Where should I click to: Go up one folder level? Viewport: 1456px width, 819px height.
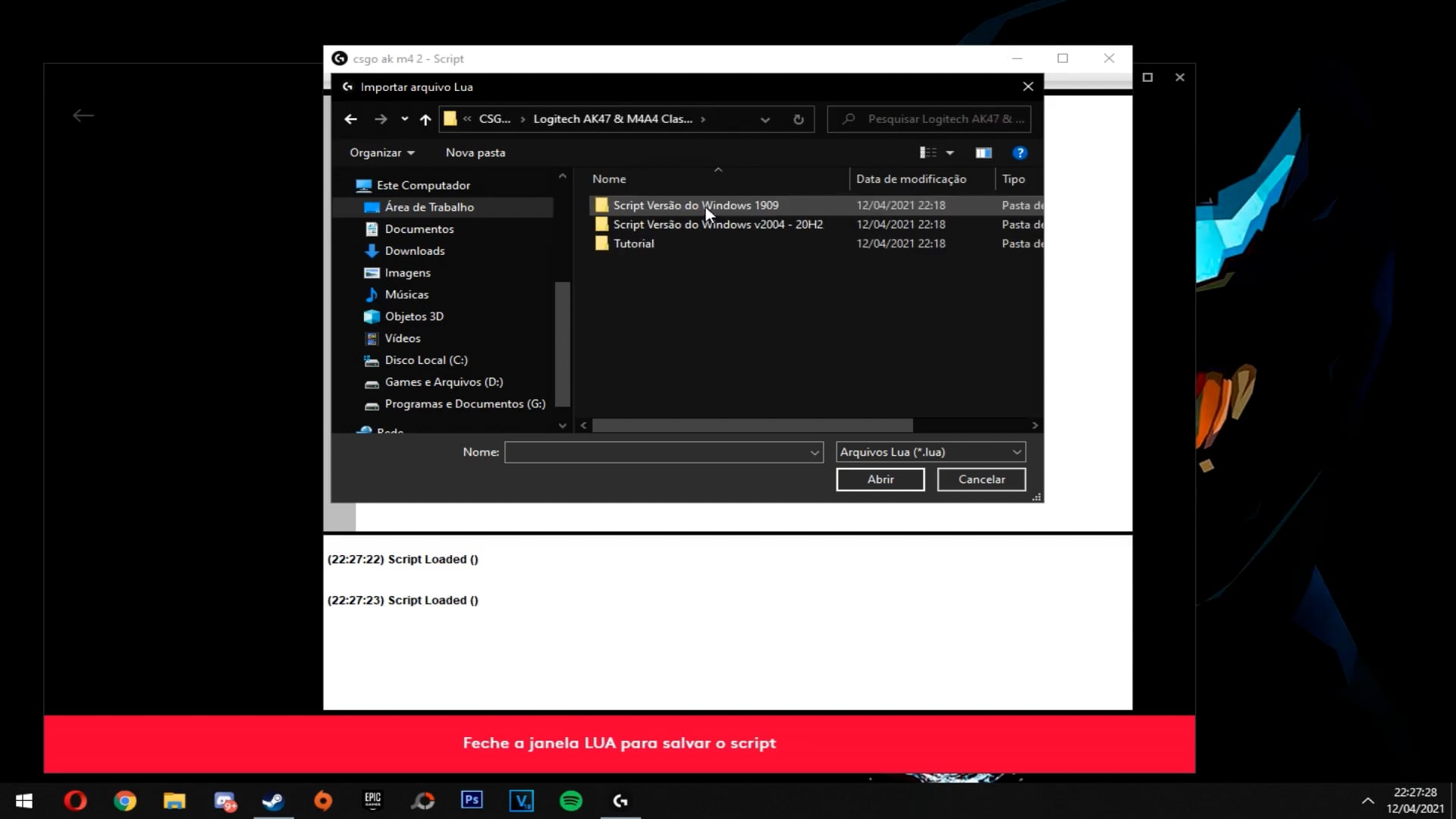(425, 119)
